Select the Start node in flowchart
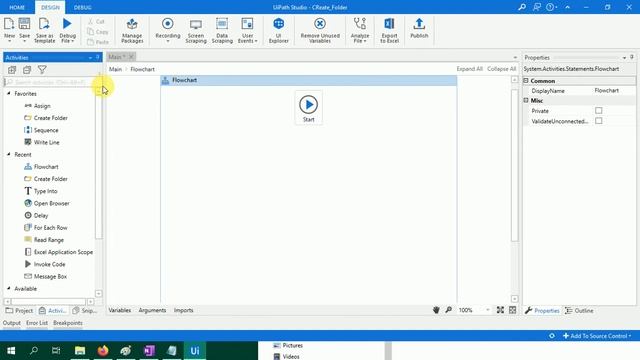This screenshot has height=360, width=640. 309,108
